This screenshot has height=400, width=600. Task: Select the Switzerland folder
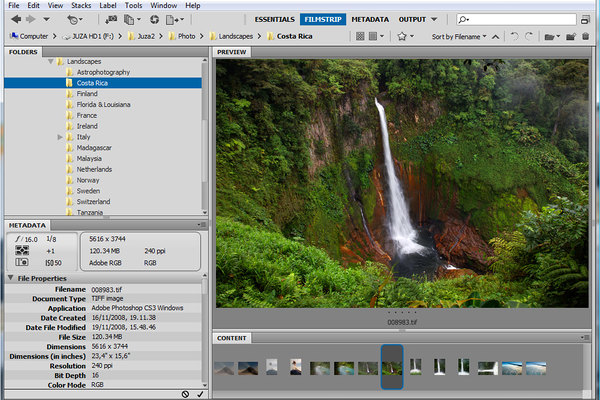coord(93,201)
